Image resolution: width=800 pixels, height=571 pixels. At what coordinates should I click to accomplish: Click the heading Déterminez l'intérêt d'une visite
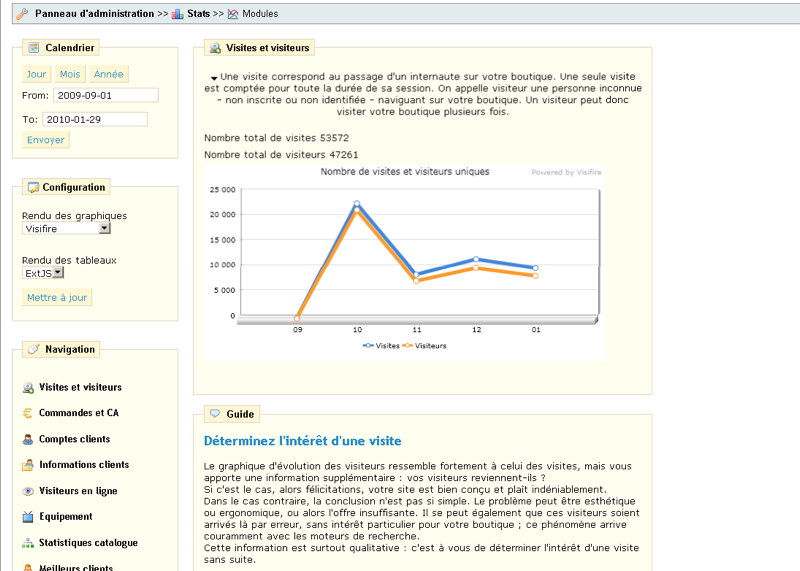point(303,441)
